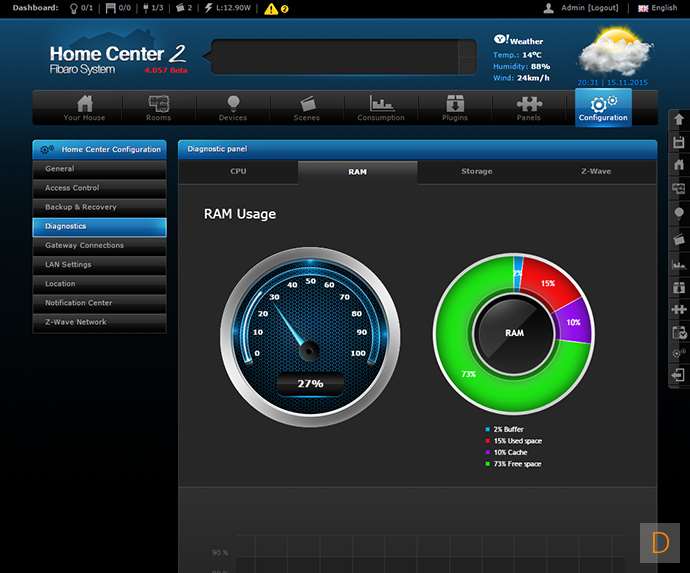Click the yellow warning alert icon
Screen dimensions: 690x573
pos(272,8)
